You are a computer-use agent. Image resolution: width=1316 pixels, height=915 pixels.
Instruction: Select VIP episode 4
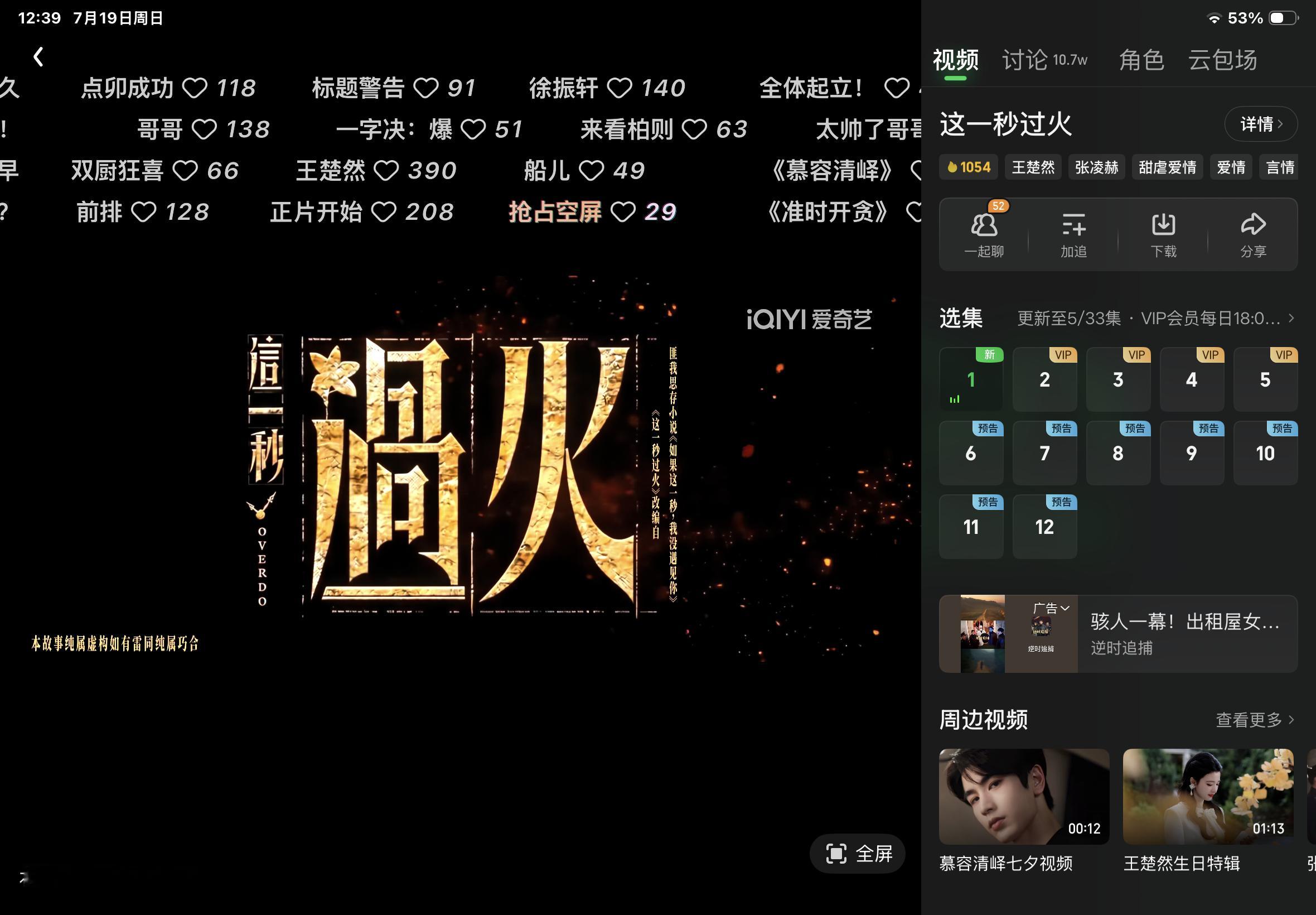(x=1192, y=379)
